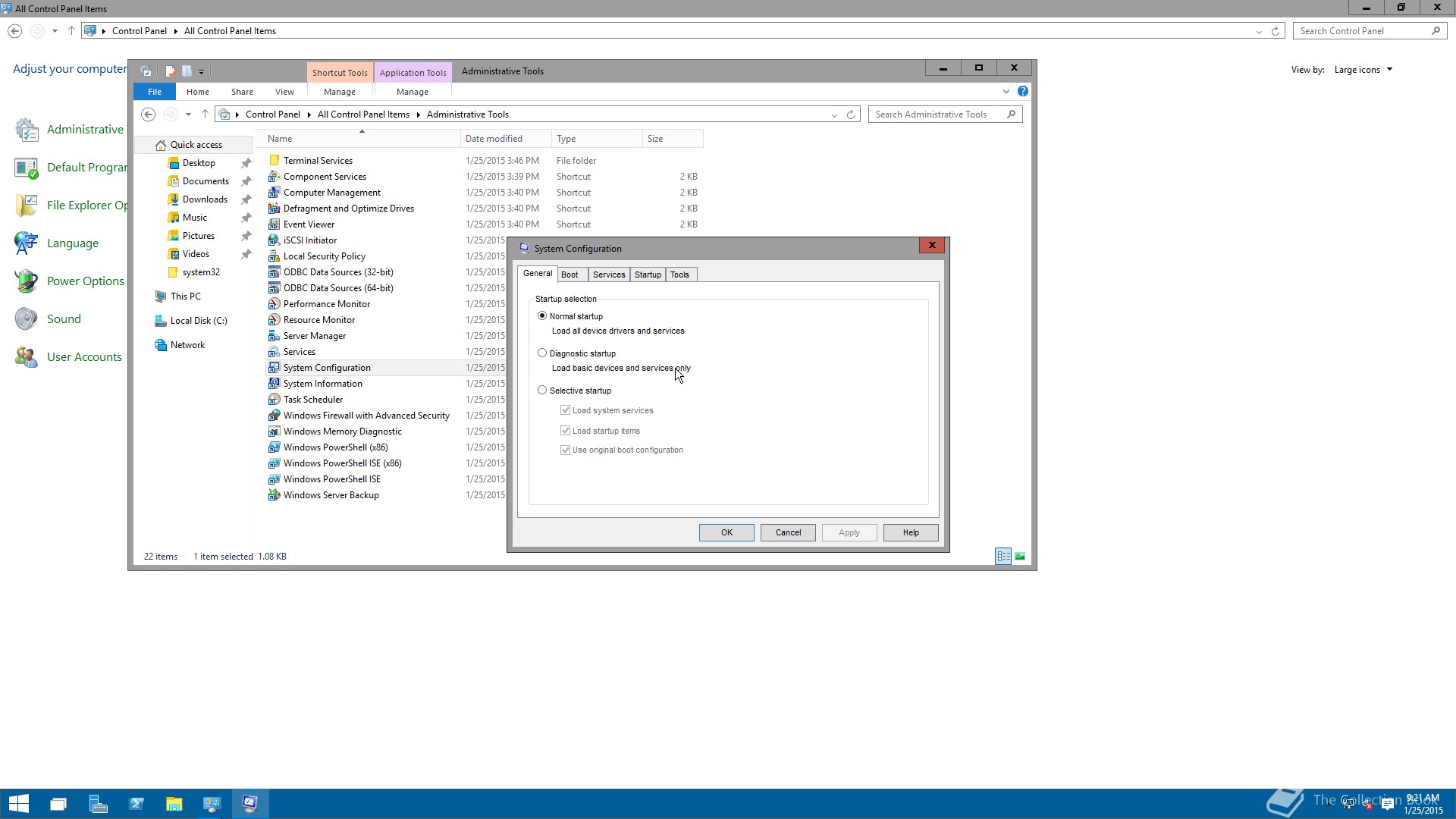The width and height of the screenshot is (1456, 819).
Task: Select Downloads in navigation pane
Action: point(205,199)
